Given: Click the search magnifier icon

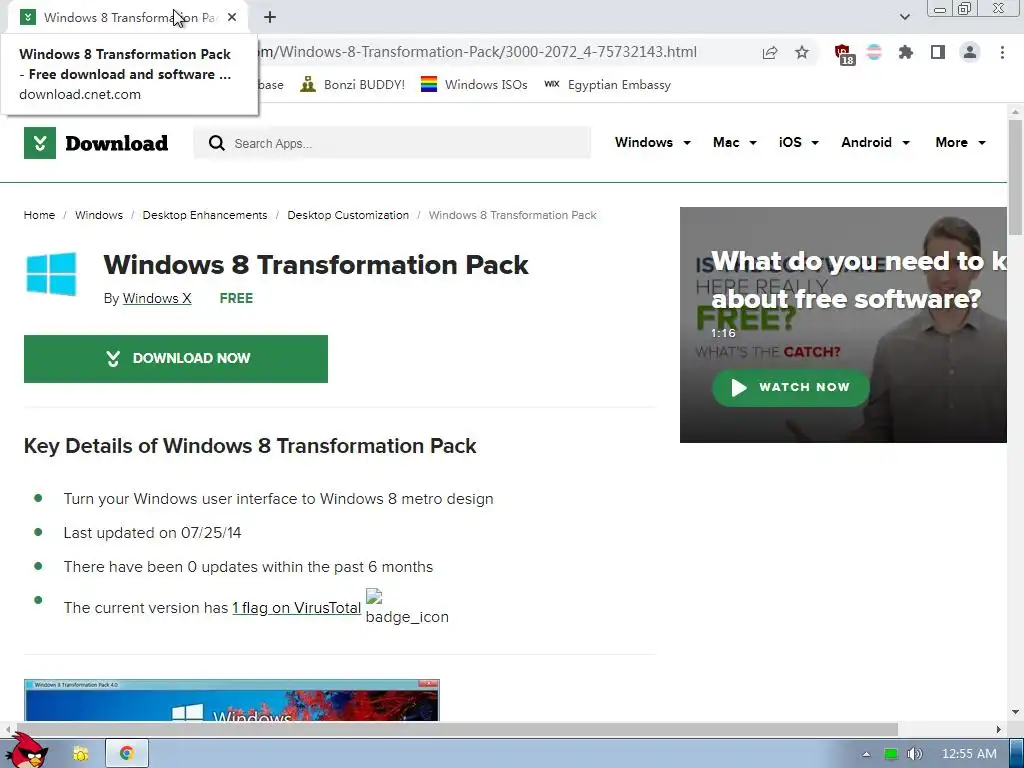Looking at the screenshot, I should tap(216, 143).
